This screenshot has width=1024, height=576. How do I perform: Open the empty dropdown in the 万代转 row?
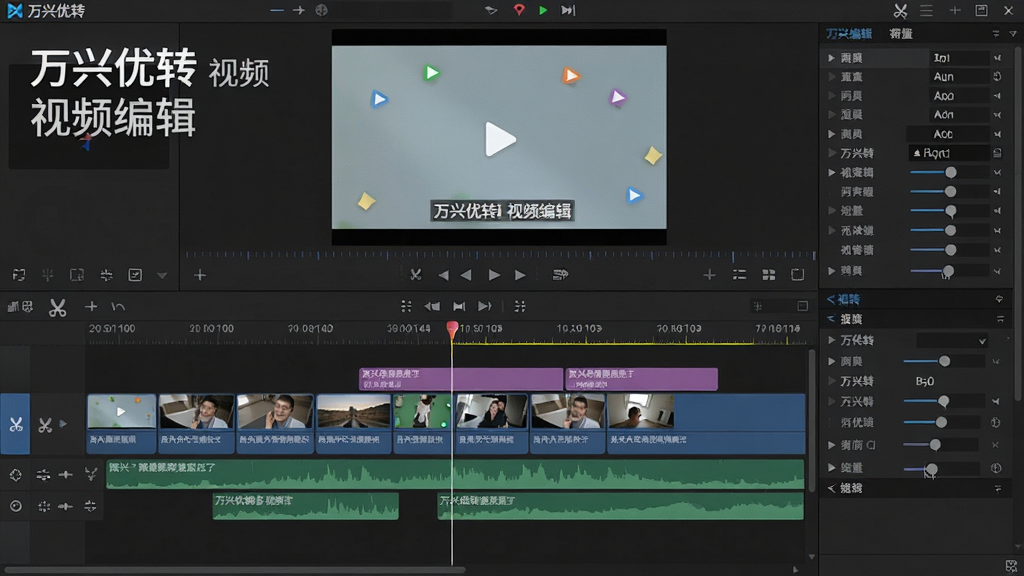coord(952,340)
